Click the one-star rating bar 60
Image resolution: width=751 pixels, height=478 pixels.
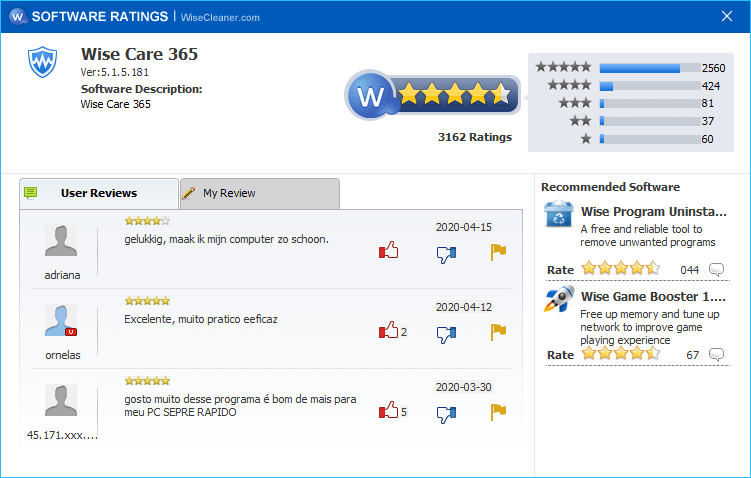coord(650,139)
